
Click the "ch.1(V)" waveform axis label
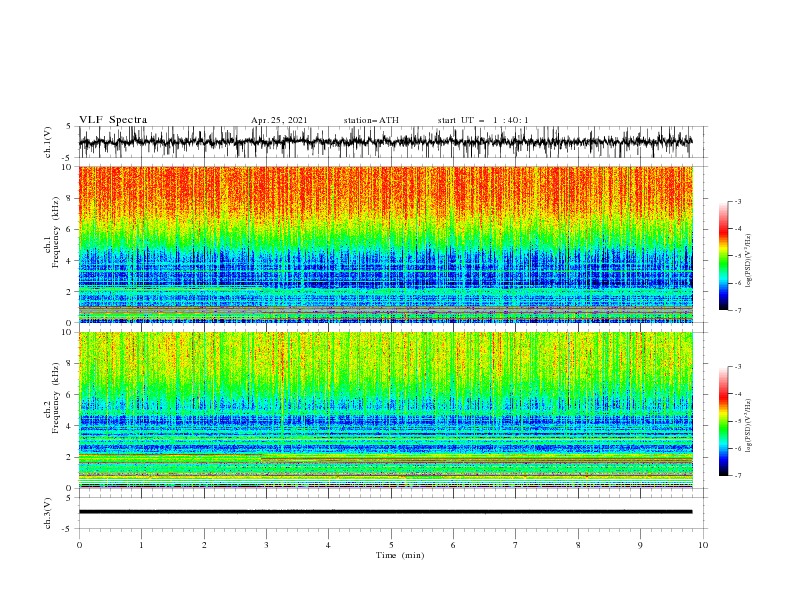tap(47, 142)
